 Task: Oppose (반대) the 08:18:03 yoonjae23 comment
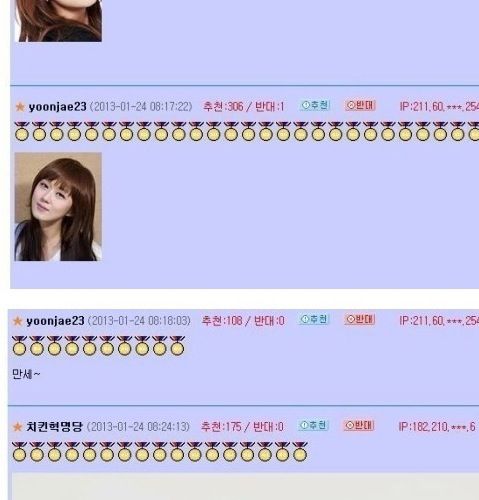click(x=360, y=319)
